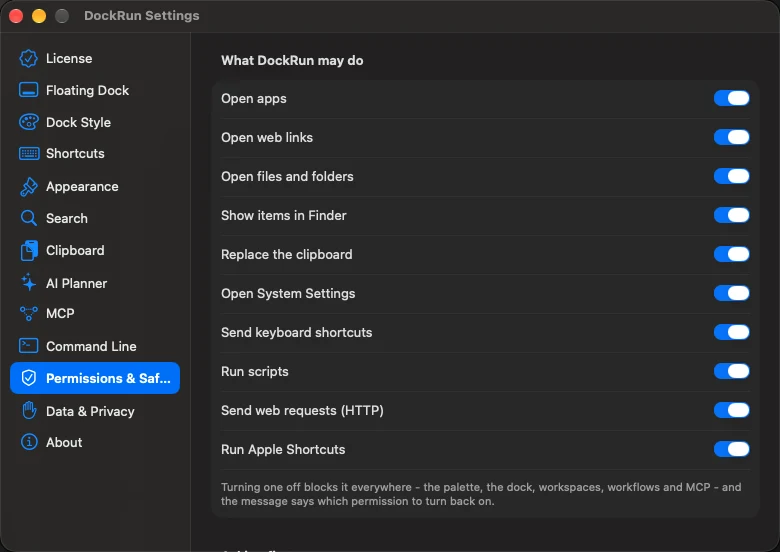Turn off Open web links toggle
The width and height of the screenshot is (780, 552).
click(x=731, y=137)
